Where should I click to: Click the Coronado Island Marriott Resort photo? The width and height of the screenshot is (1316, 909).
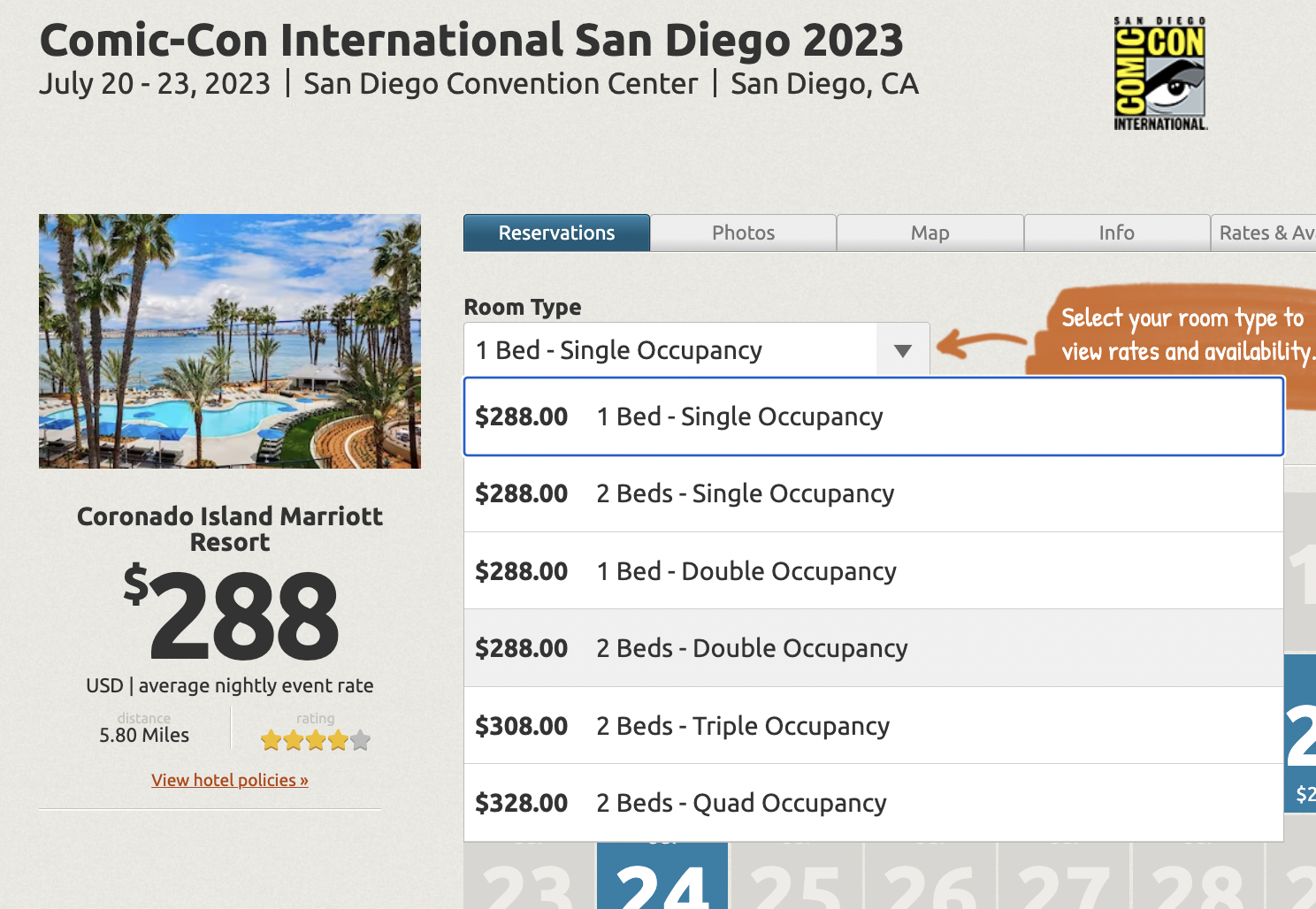[230, 341]
